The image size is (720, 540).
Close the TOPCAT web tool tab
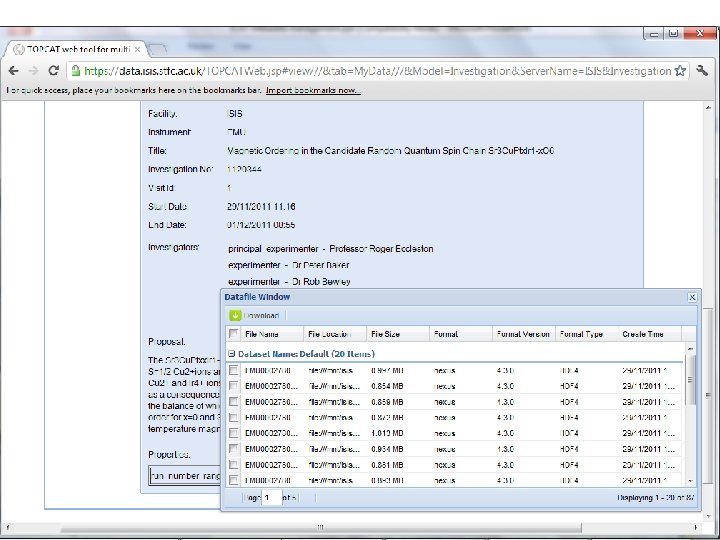point(137,49)
